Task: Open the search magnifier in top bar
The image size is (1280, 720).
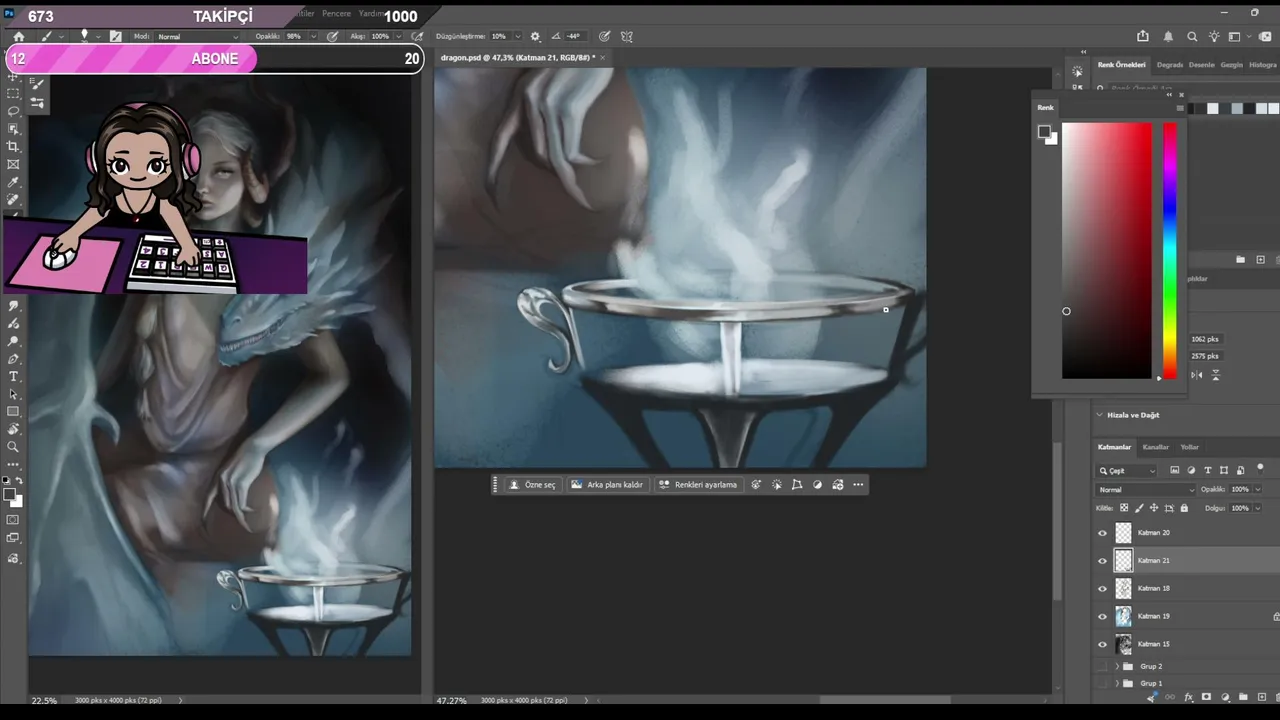Action: [x=1192, y=37]
